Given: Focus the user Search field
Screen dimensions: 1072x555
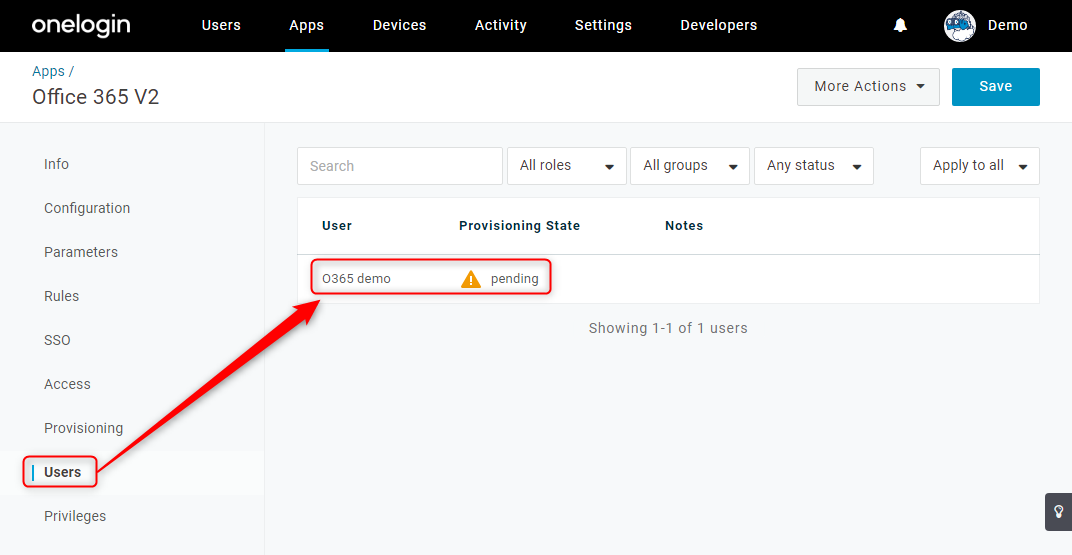Looking at the screenshot, I should [x=400, y=166].
